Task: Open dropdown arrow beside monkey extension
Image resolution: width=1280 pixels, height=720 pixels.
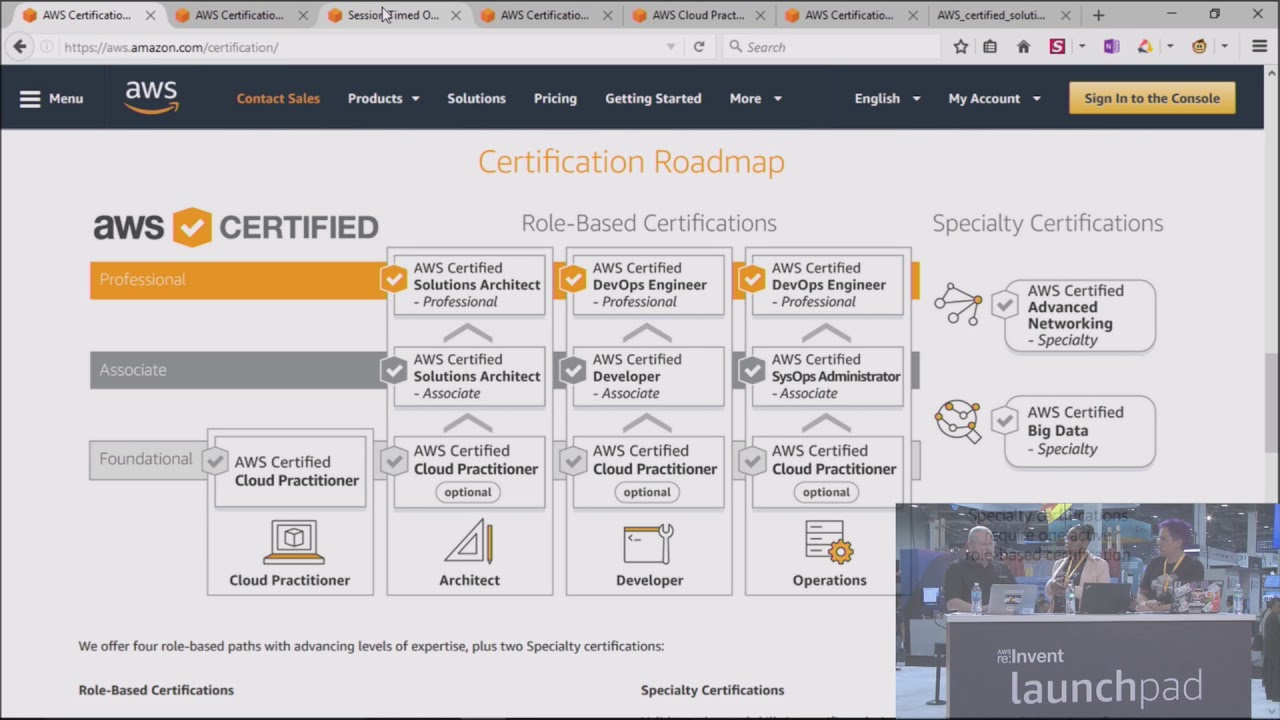Action: (x=1223, y=47)
